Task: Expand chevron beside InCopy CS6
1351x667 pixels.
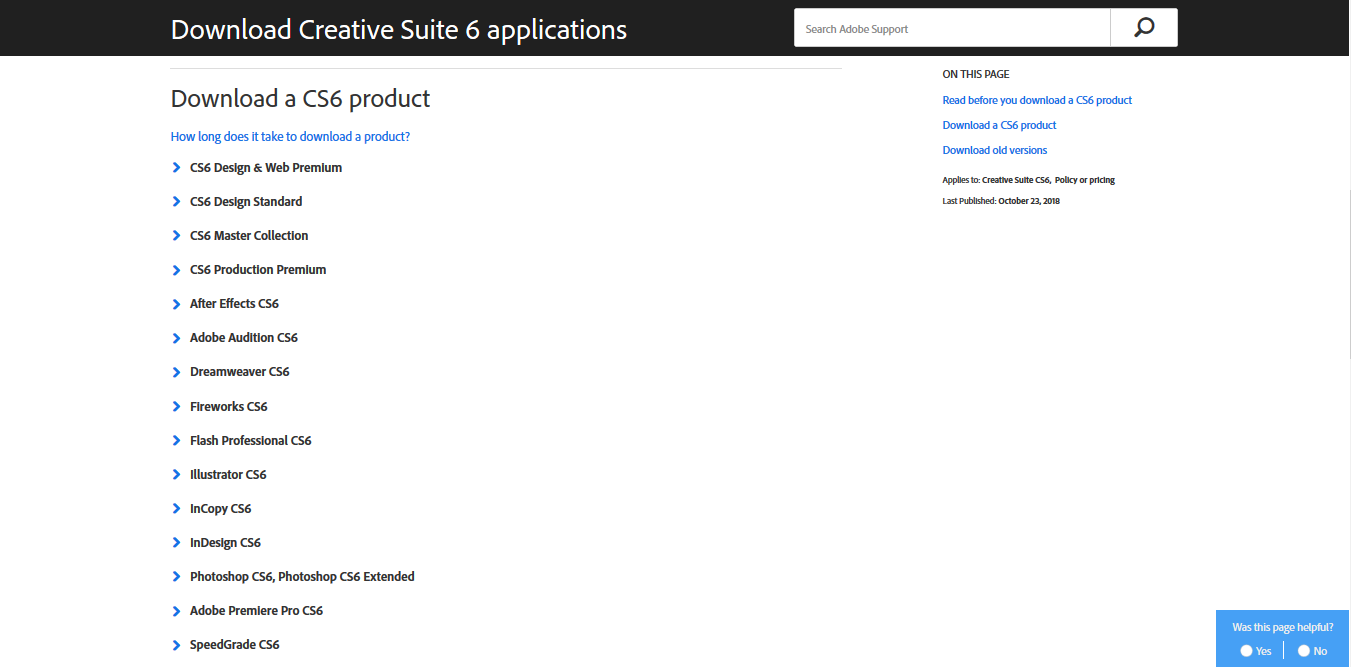Action: coord(177,509)
